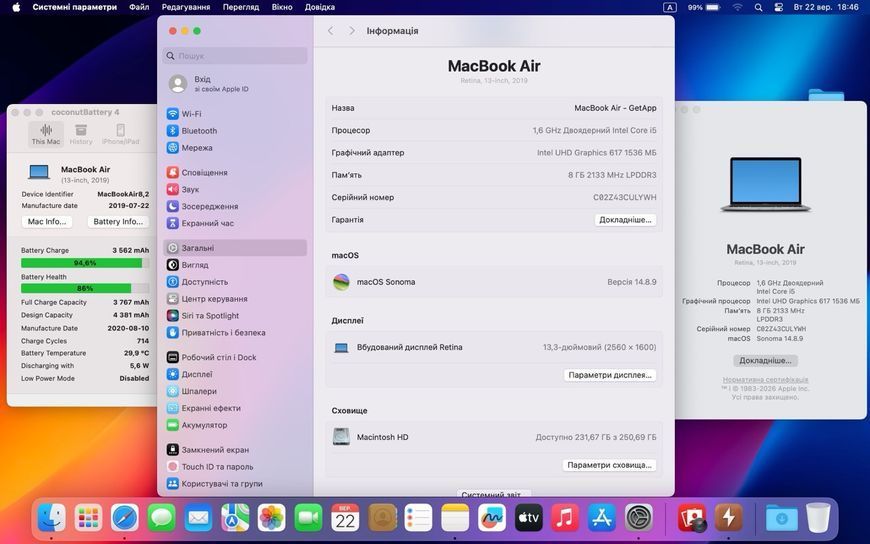Viewport: 870px width, 544px height.
Task: Open Calendar from the Dock
Action: (345, 518)
